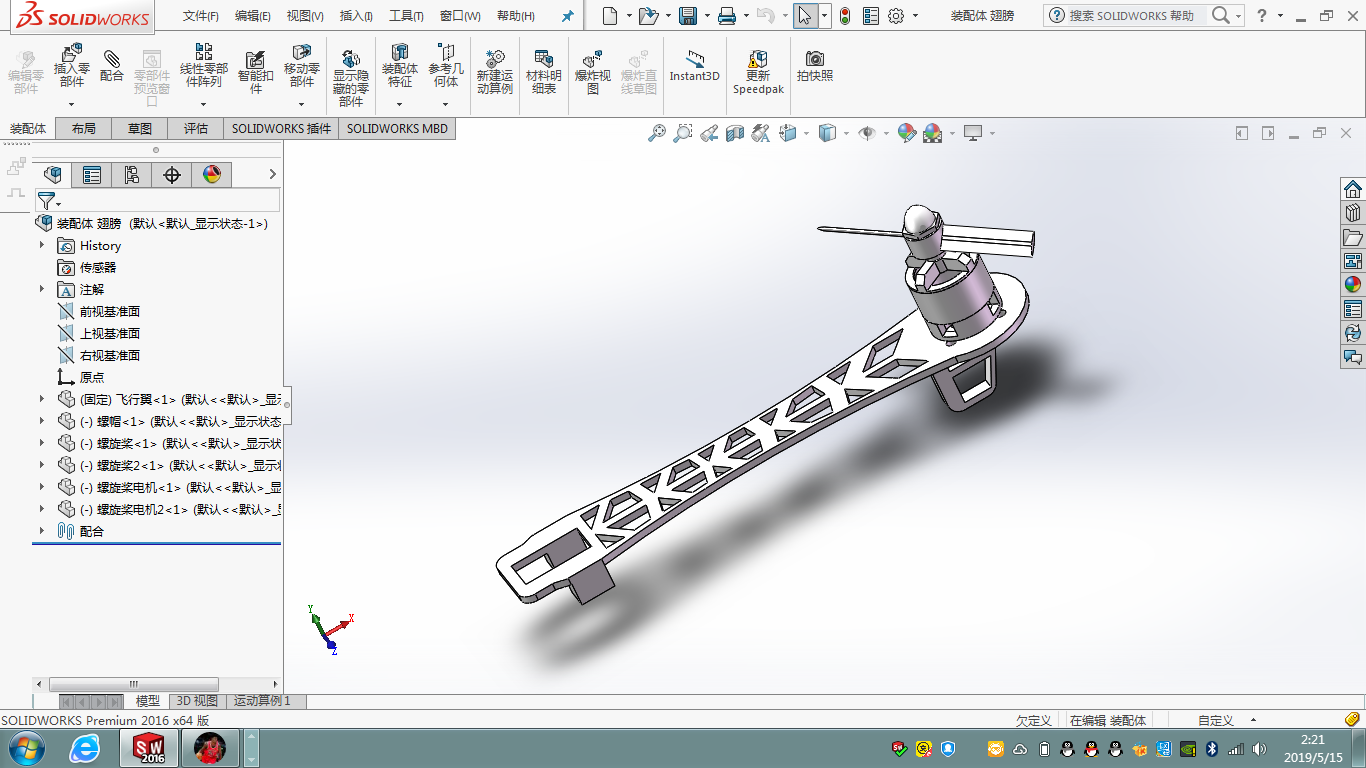Click the Apply Scene icon
Viewport: 1366px width, 768px height.
click(933, 132)
